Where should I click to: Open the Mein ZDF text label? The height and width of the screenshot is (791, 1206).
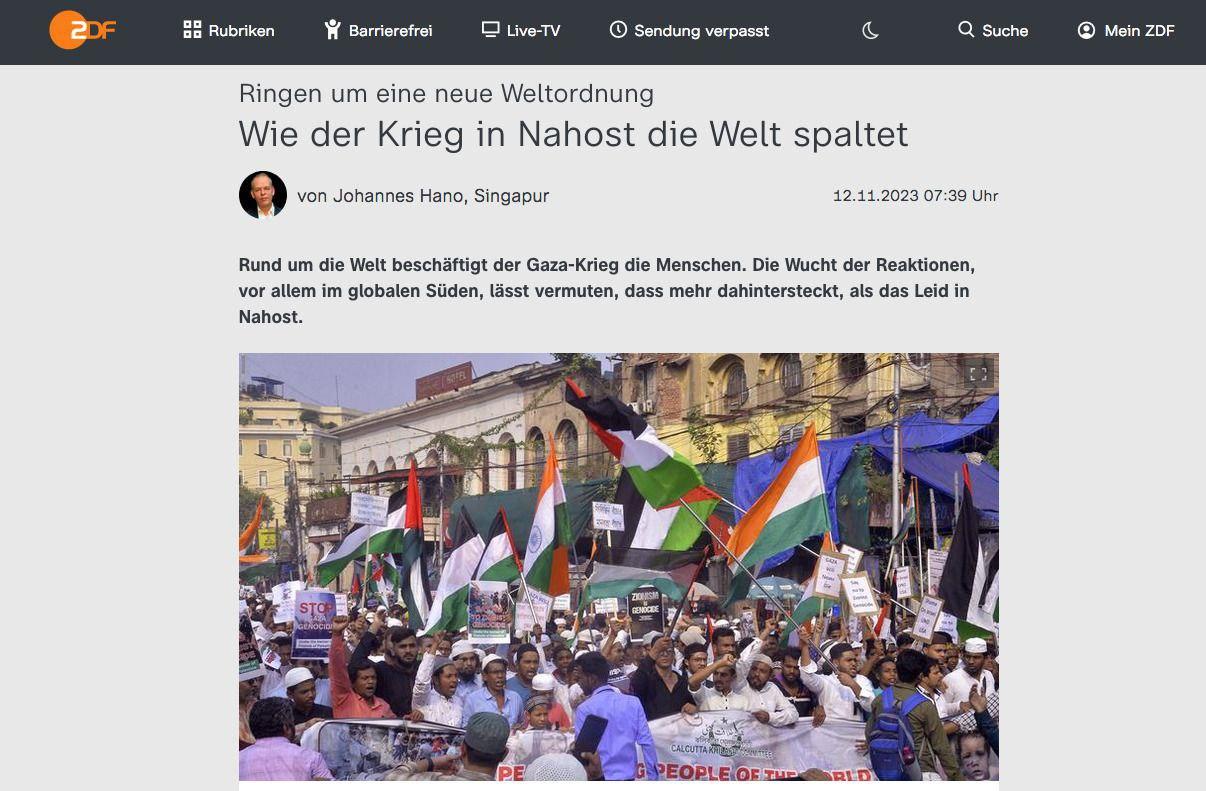1139,31
